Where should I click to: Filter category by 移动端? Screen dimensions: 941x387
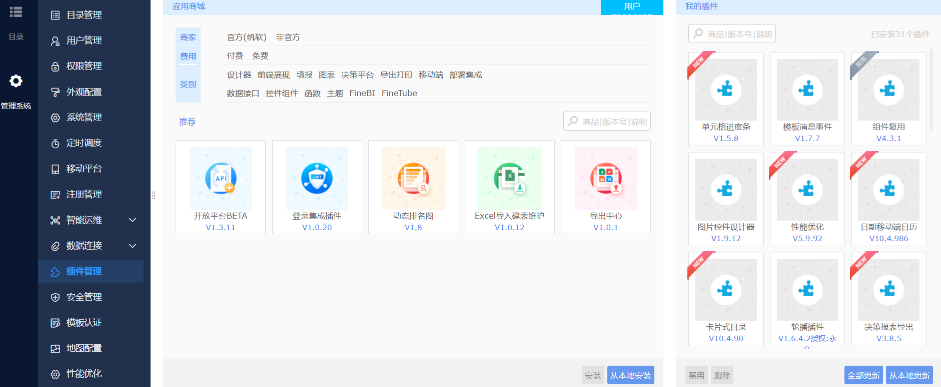tap(431, 75)
